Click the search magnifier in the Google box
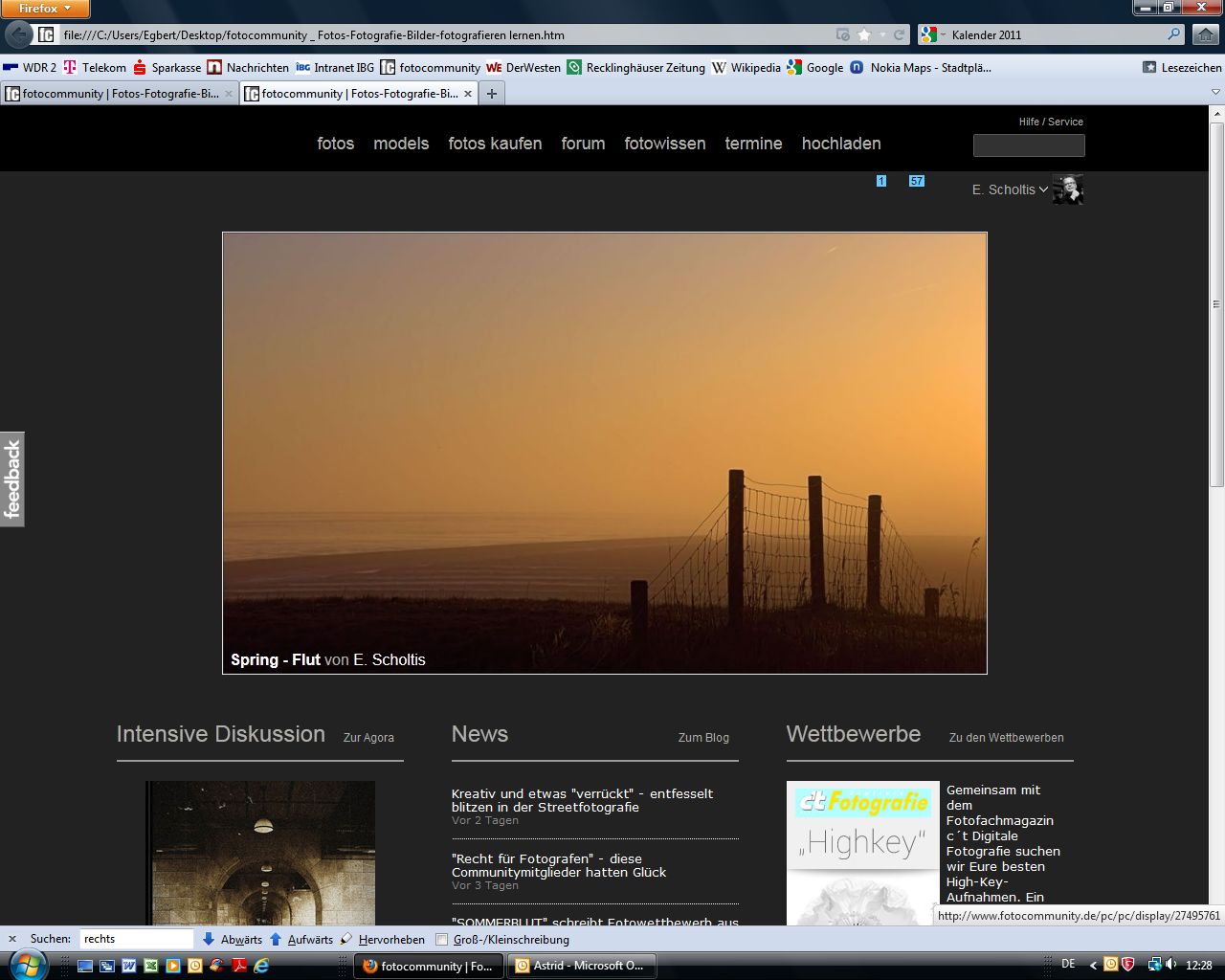This screenshot has height=980, width=1225. [1173, 34]
